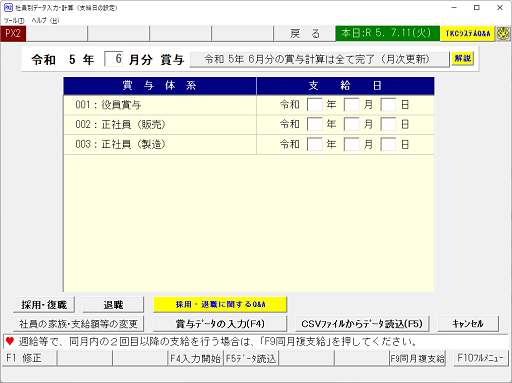Click the キャンセル button
The width and height of the screenshot is (512, 383).
pyautogui.click(x=468, y=324)
